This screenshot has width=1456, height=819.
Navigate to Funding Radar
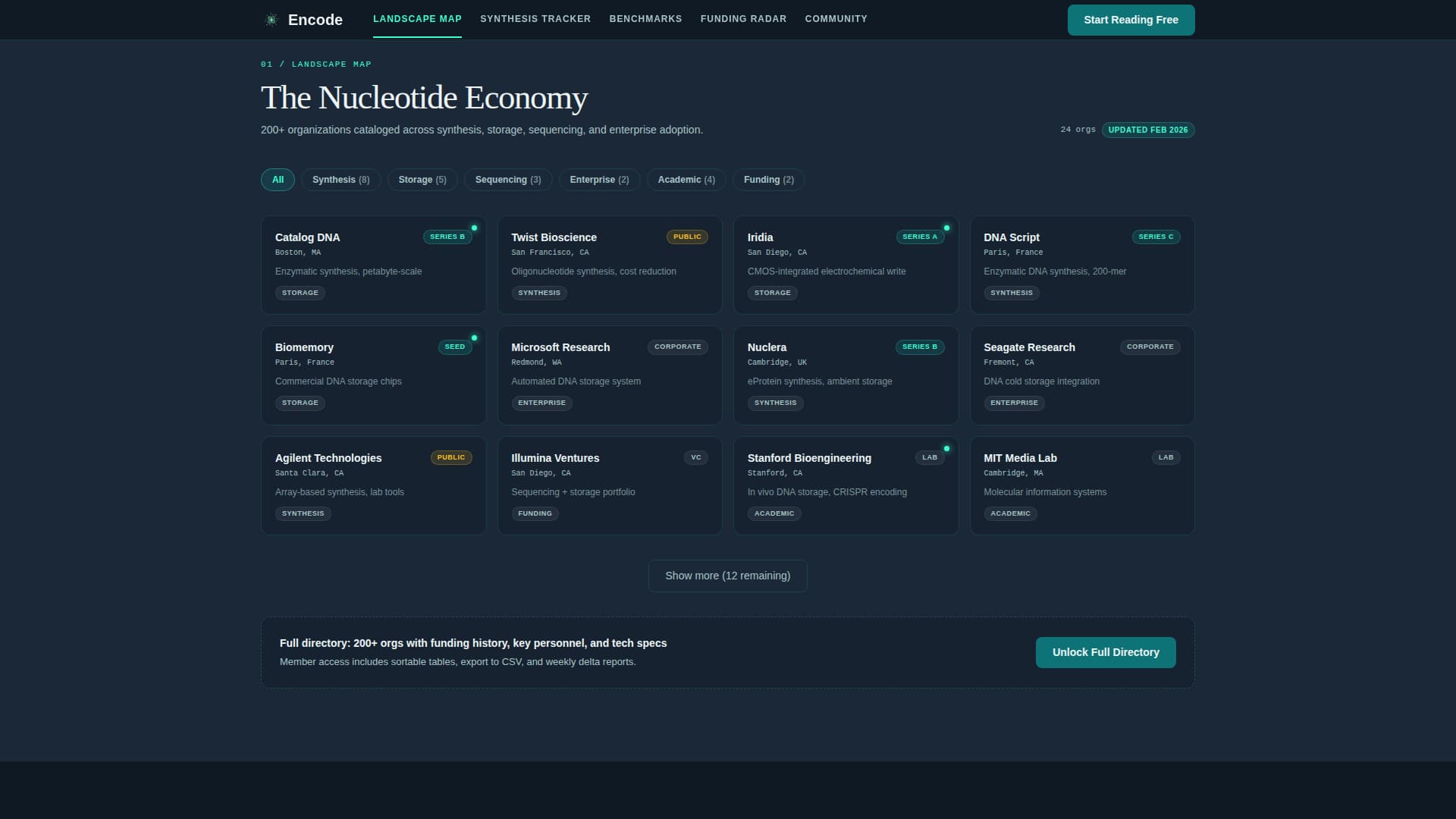coord(743,19)
